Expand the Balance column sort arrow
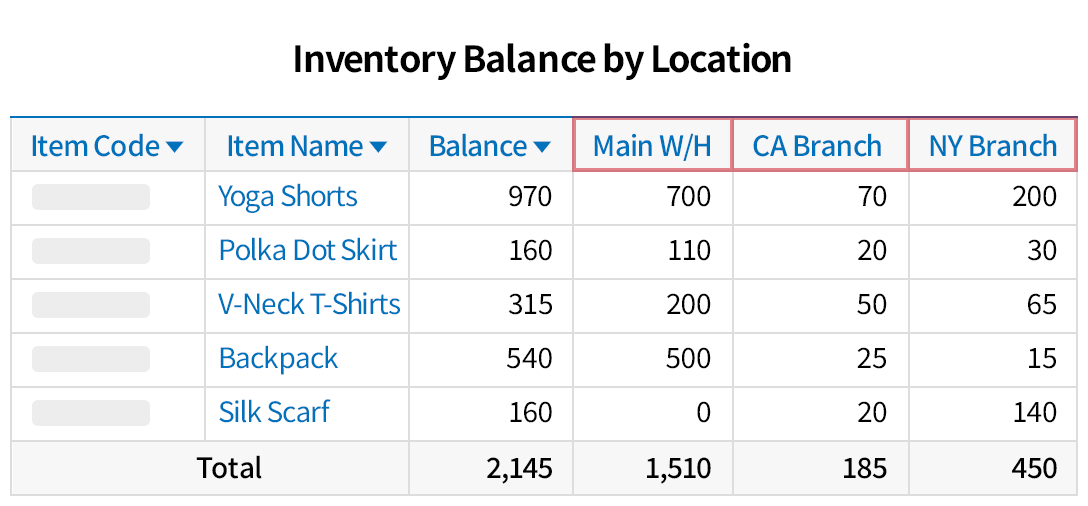This screenshot has height=506, width=1088. (x=542, y=147)
